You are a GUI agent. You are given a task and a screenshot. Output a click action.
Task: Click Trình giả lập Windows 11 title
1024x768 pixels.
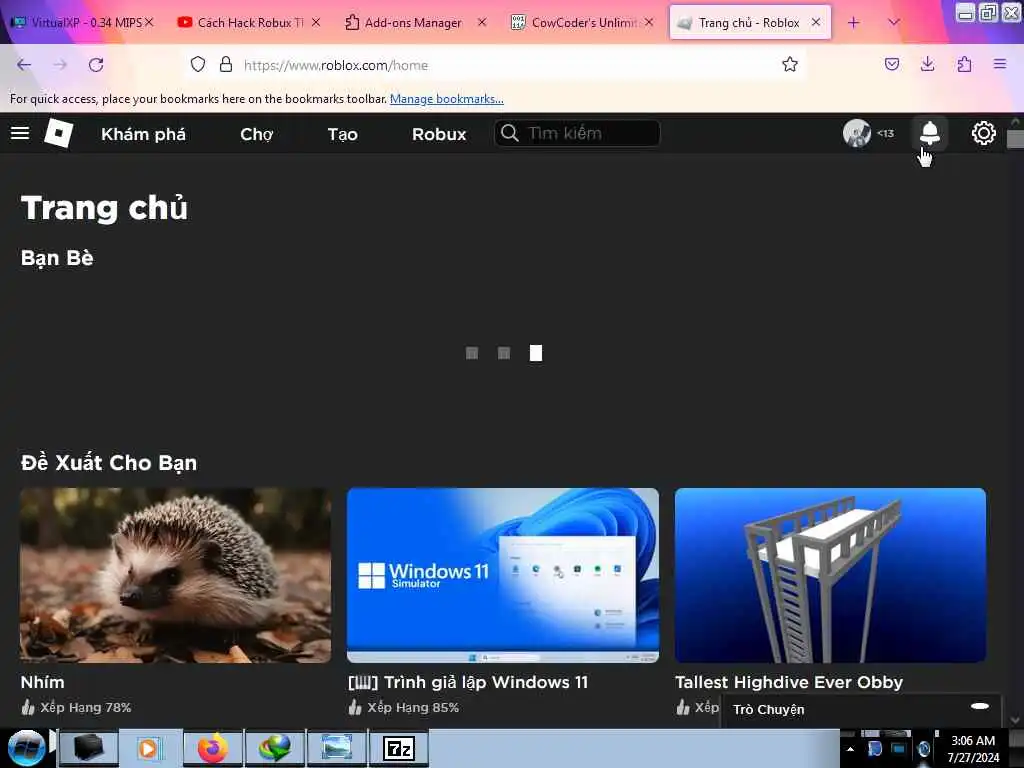pyautogui.click(x=468, y=682)
